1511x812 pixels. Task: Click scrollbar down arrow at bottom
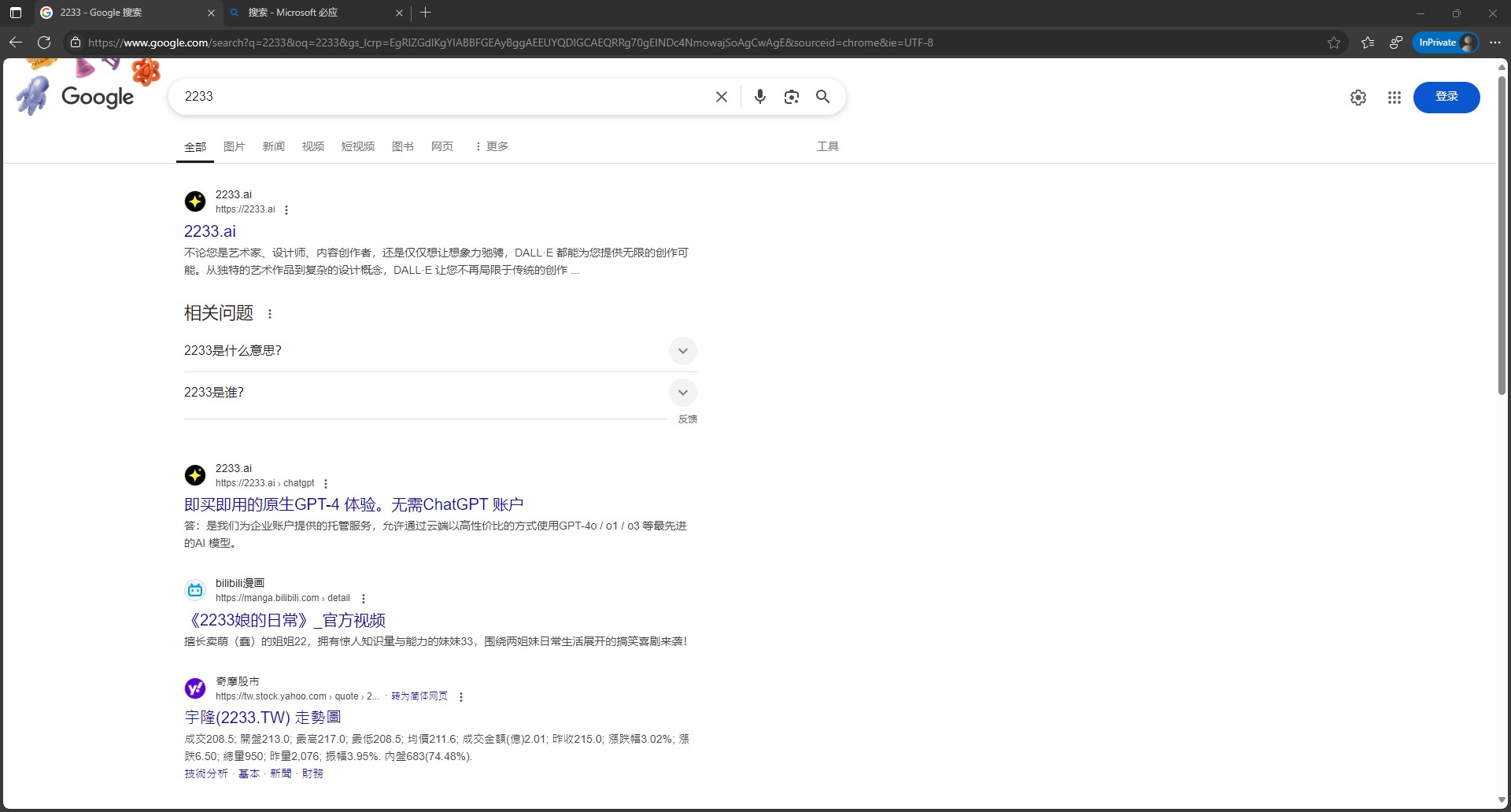[1502, 800]
